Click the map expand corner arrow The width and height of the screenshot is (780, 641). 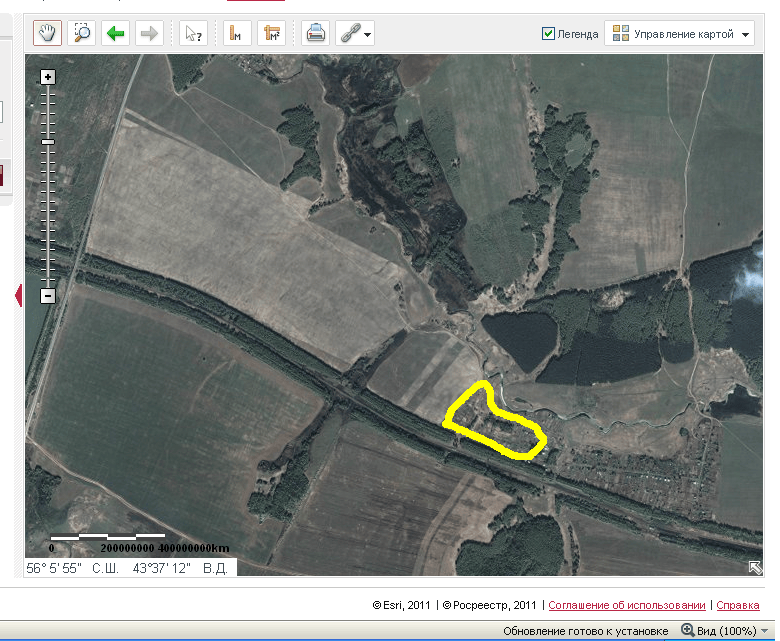point(755,567)
